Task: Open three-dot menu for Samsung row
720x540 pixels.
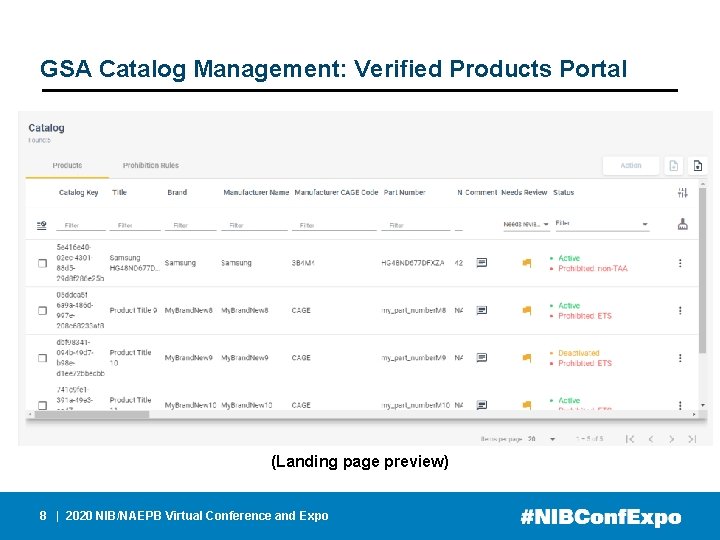Action: tap(680, 263)
